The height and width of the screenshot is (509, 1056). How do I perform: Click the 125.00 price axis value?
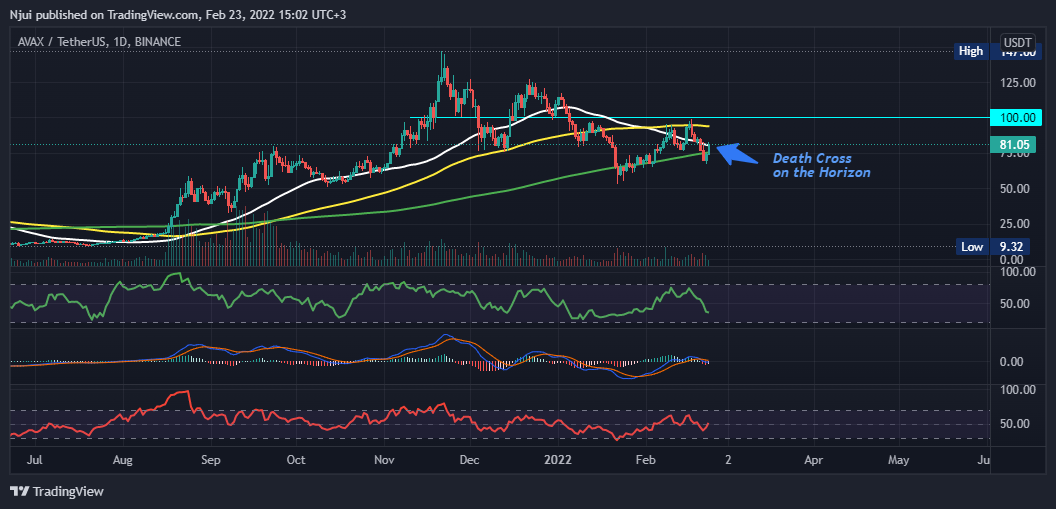pyautogui.click(x=1016, y=82)
